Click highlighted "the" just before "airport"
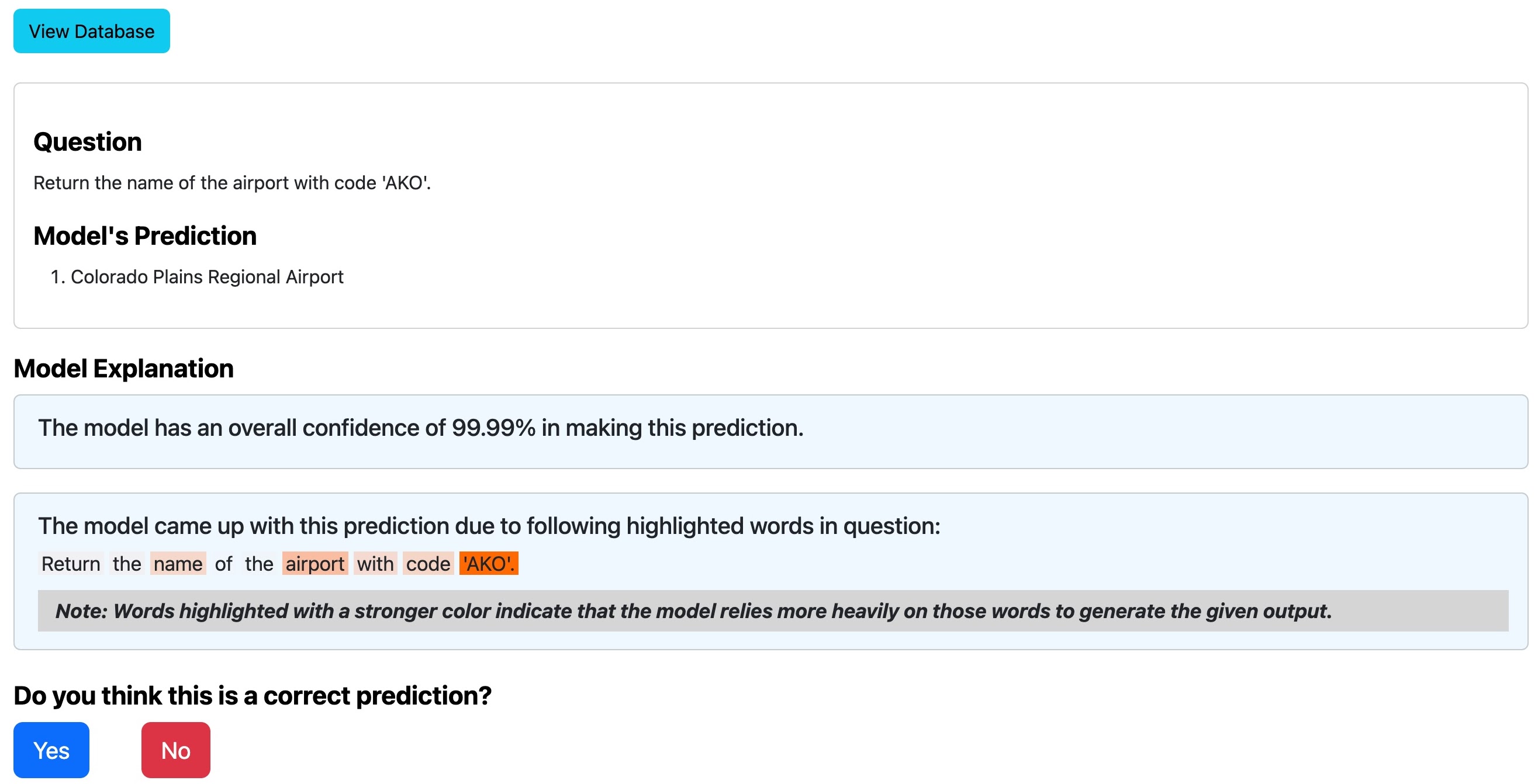Image resolution: width=1538 pixels, height=784 pixels. 258,563
